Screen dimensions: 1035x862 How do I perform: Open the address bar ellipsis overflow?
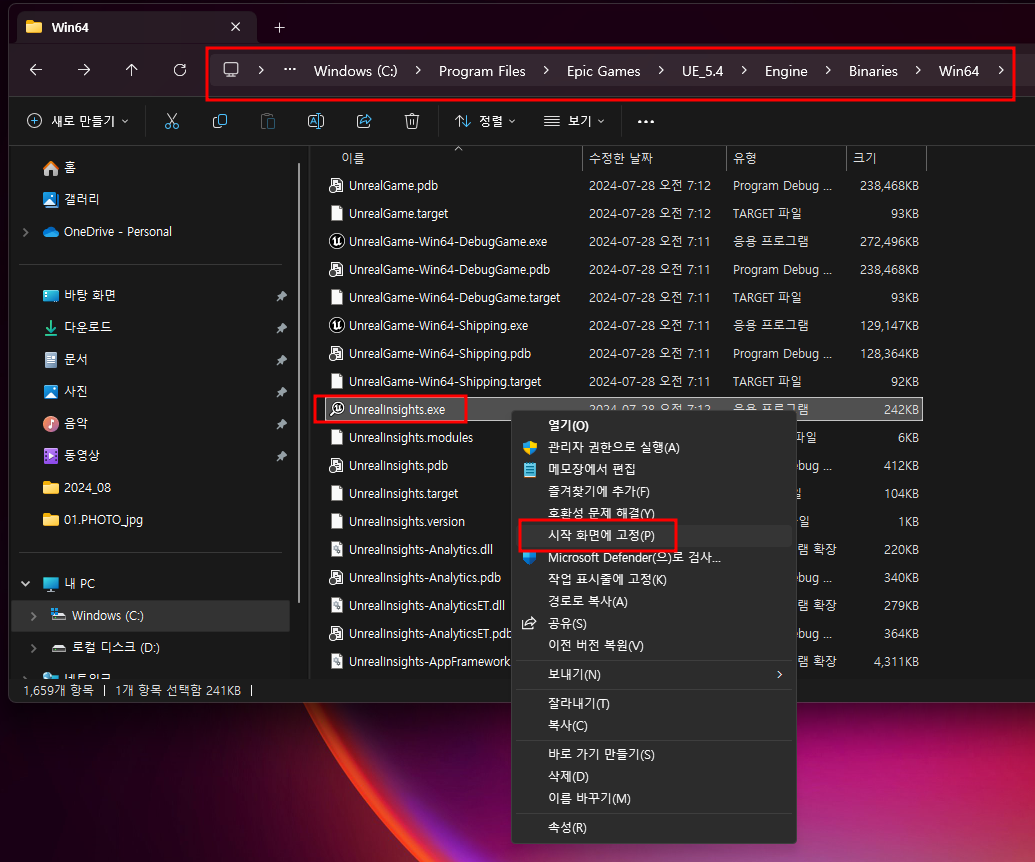(290, 70)
